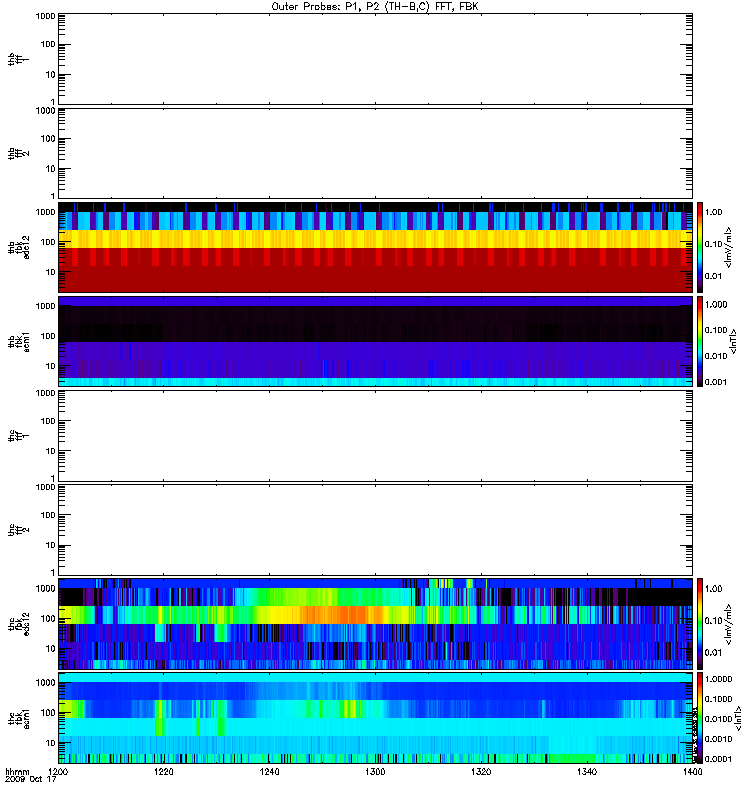750x800 pixels.
Task: Click the '1200' time axis label
Action: (58, 771)
